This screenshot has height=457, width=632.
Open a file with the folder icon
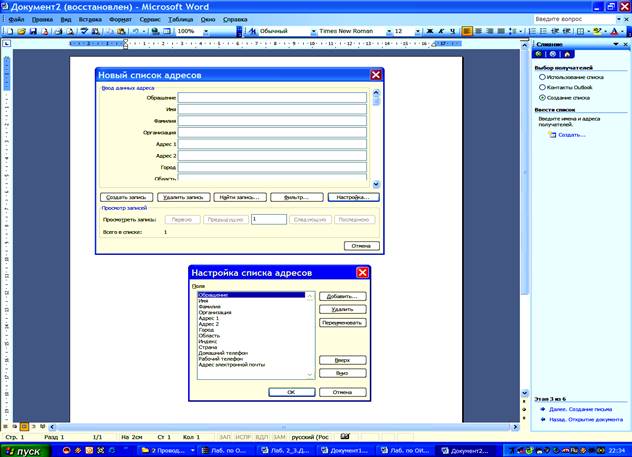click(21, 31)
